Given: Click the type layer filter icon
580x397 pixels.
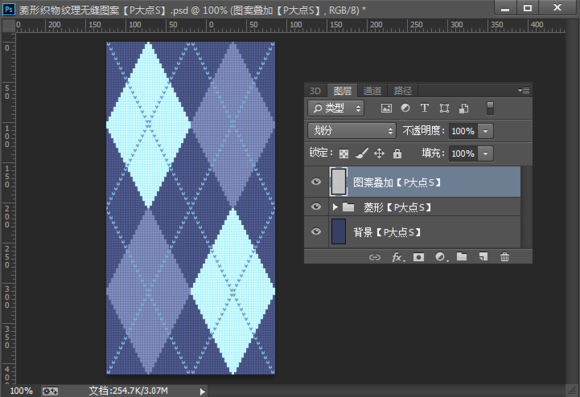Looking at the screenshot, I should click(x=425, y=108).
